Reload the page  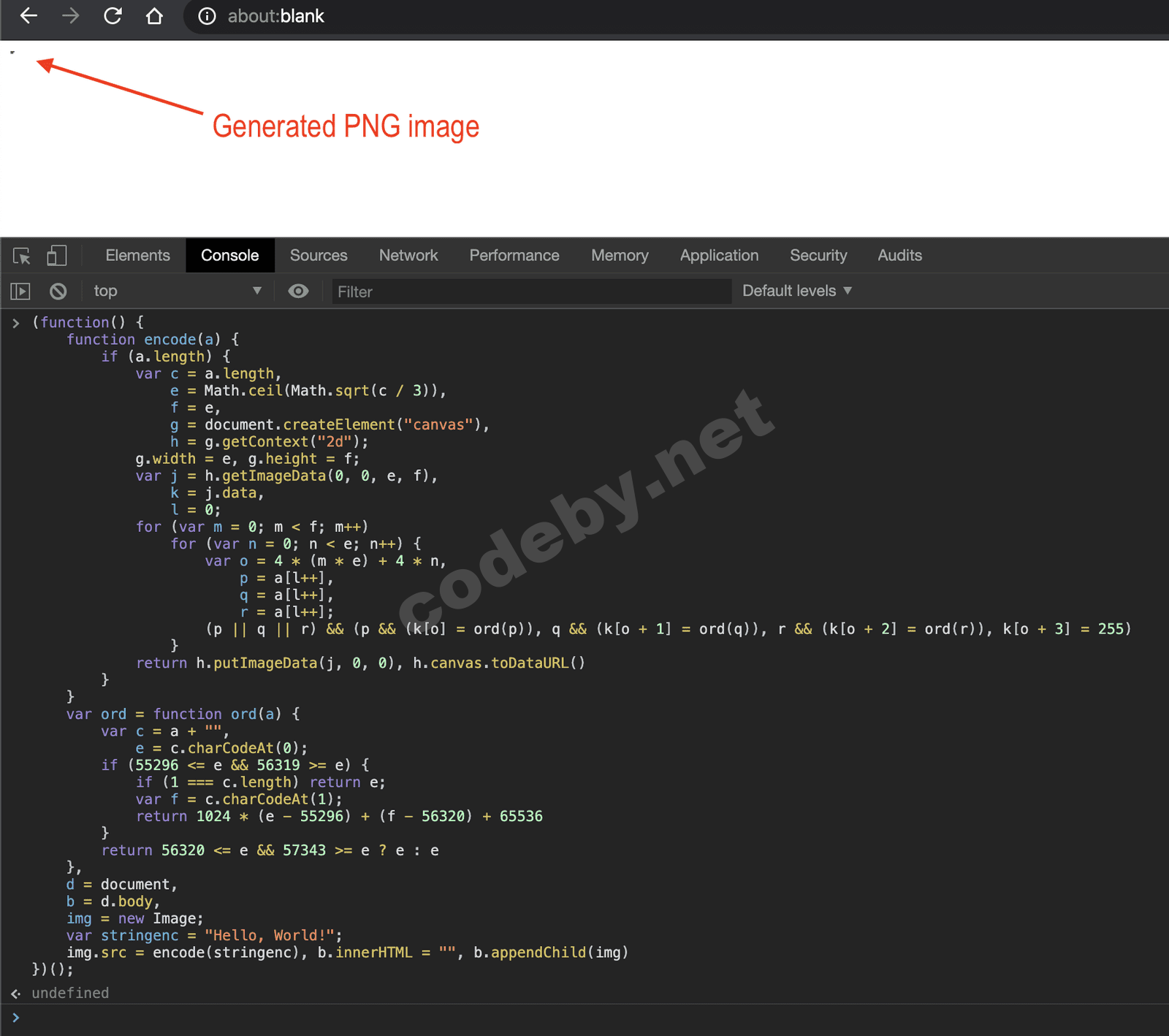click(x=113, y=16)
